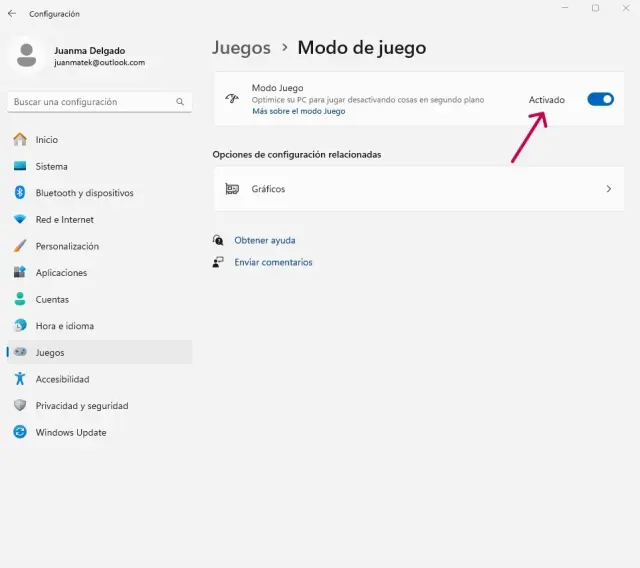Click the Windows Update icon
640x568 pixels.
point(20,432)
